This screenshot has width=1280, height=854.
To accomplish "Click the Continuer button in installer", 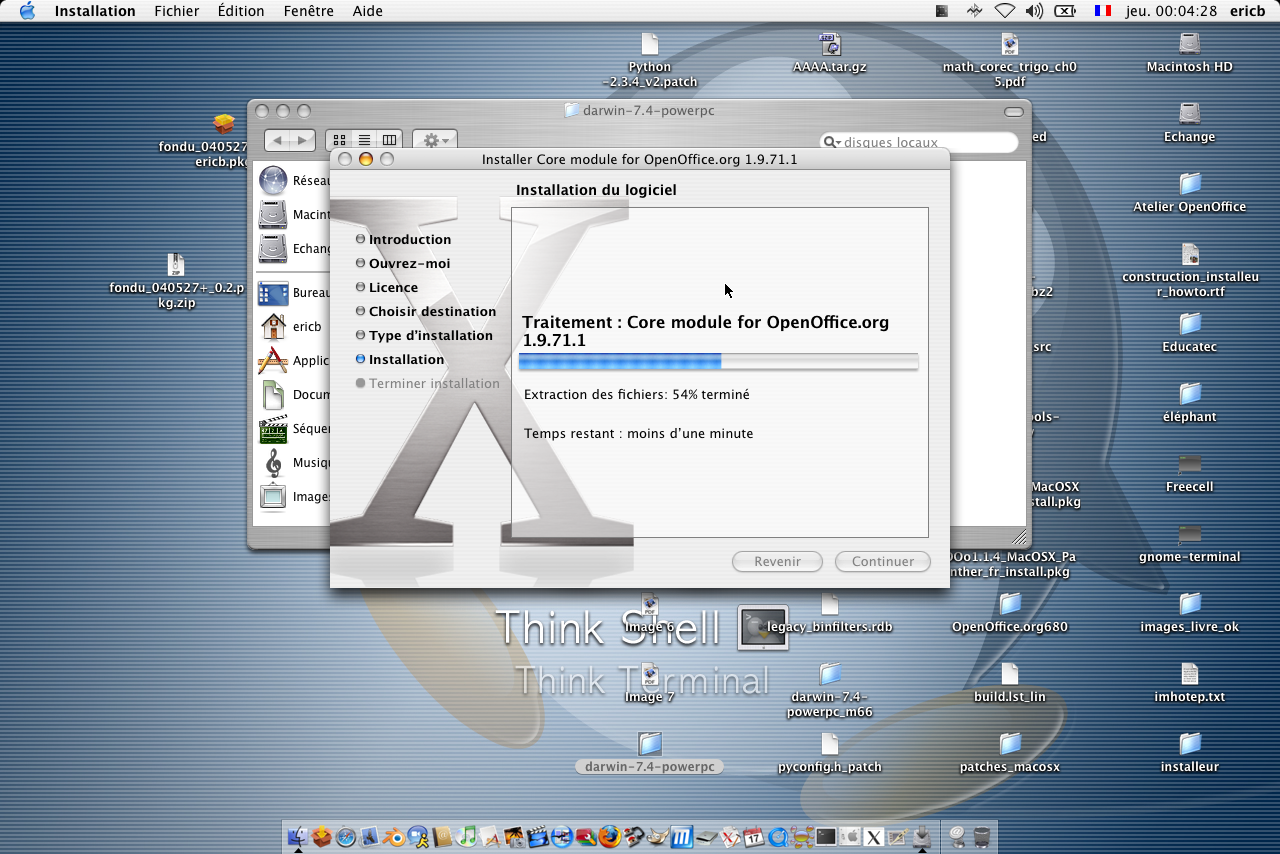I will point(883,561).
